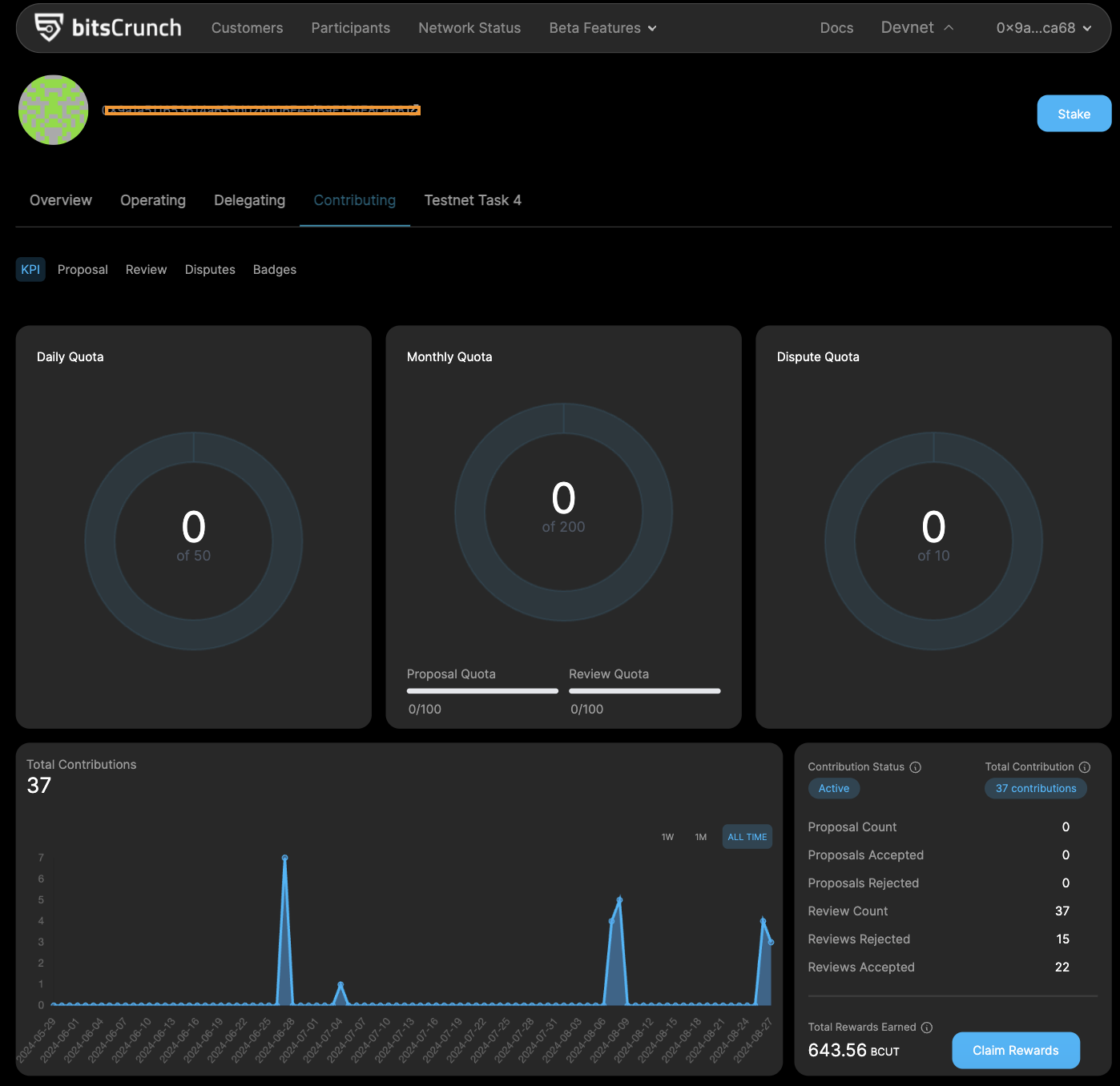1120x1086 pixels.
Task: Click the Review Quota progress bar
Action: point(645,691)
